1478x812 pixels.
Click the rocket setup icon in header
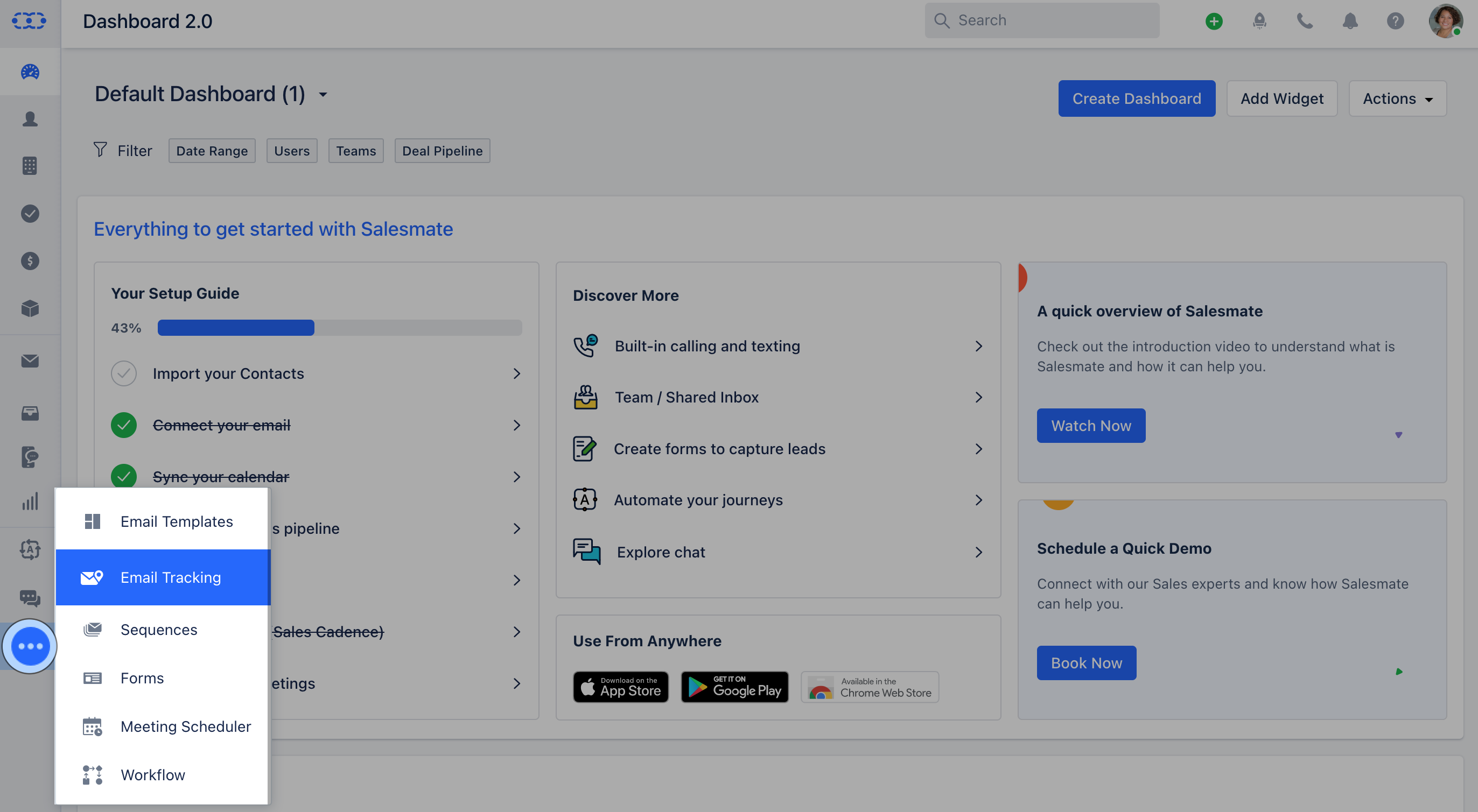click(x=1259, y=21)
